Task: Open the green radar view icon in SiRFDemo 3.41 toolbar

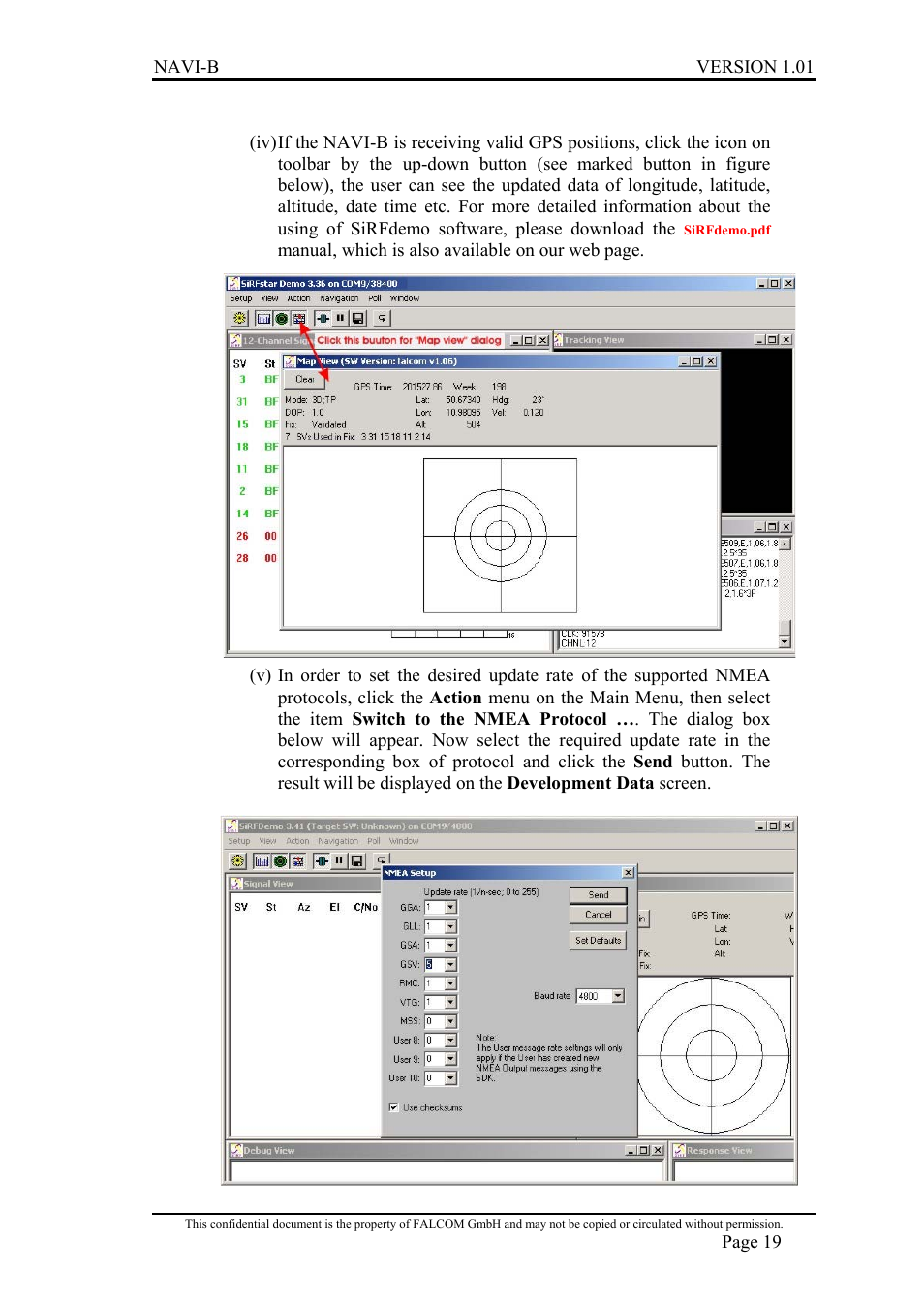Action: click(280, 860)
